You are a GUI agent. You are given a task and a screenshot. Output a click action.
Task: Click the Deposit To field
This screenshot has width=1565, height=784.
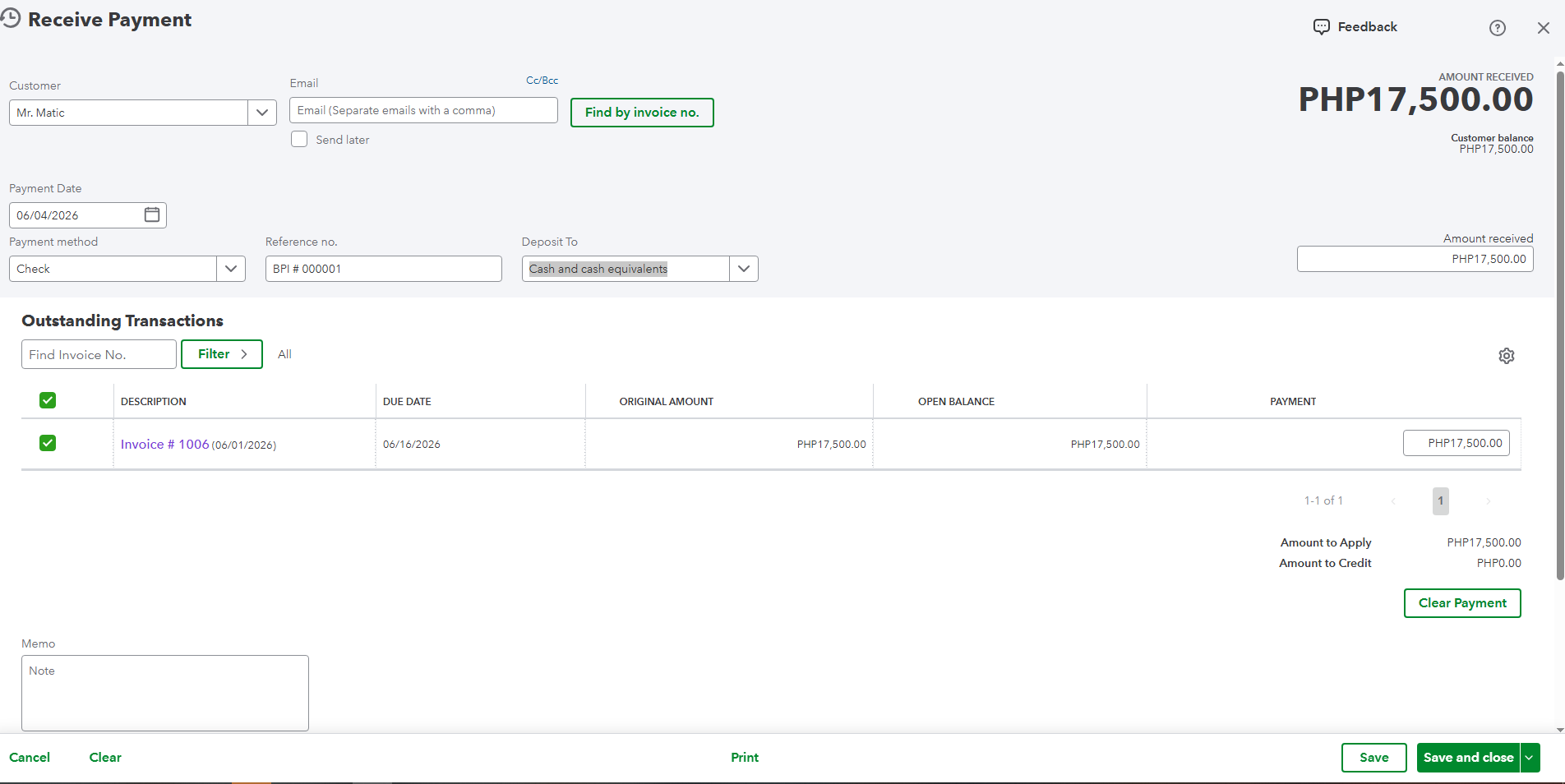click(x=626, y=269)
